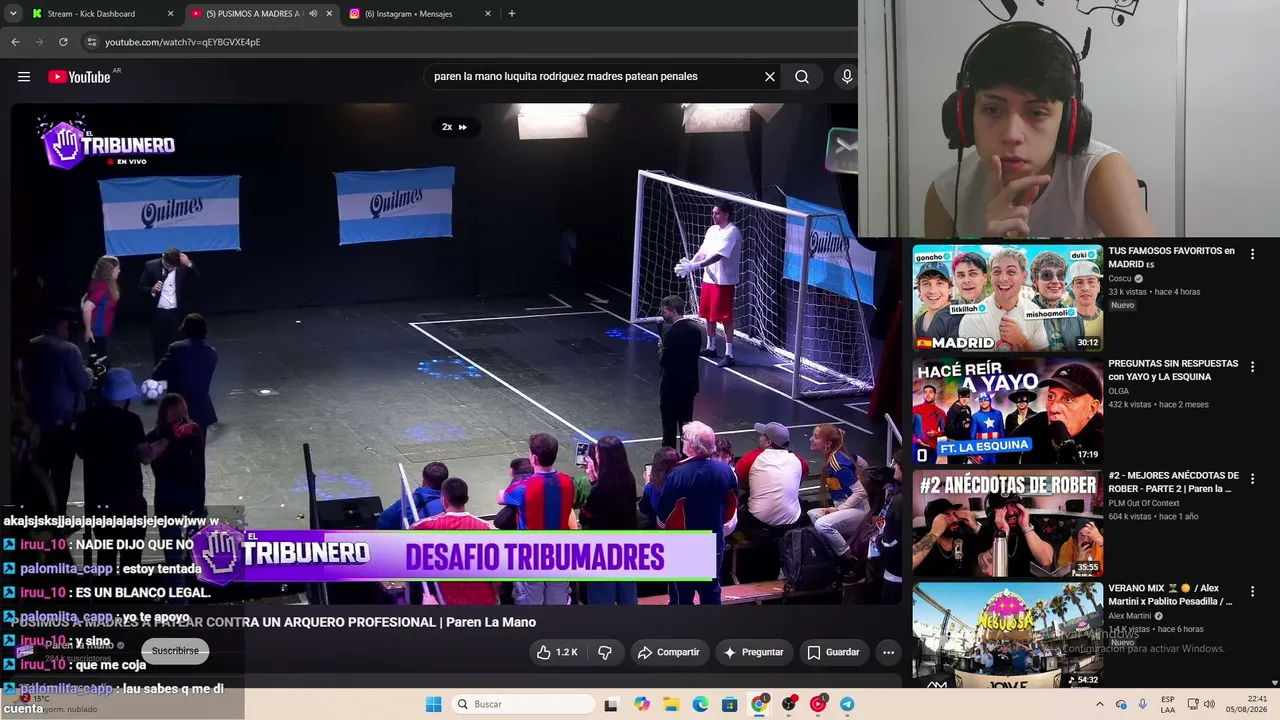Reload the YouTube page

(x=63, y=42)
